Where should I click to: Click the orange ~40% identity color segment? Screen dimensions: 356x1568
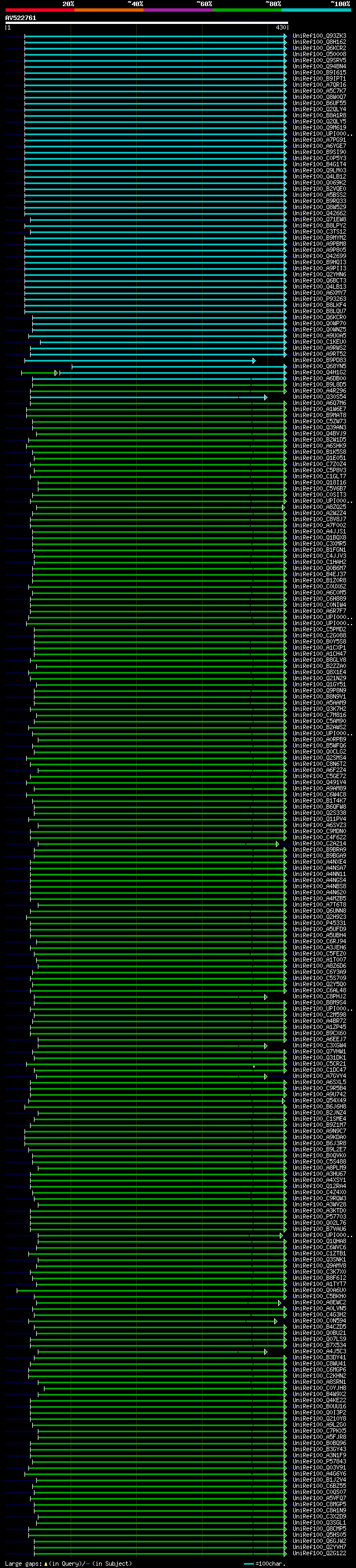point(109,10)
